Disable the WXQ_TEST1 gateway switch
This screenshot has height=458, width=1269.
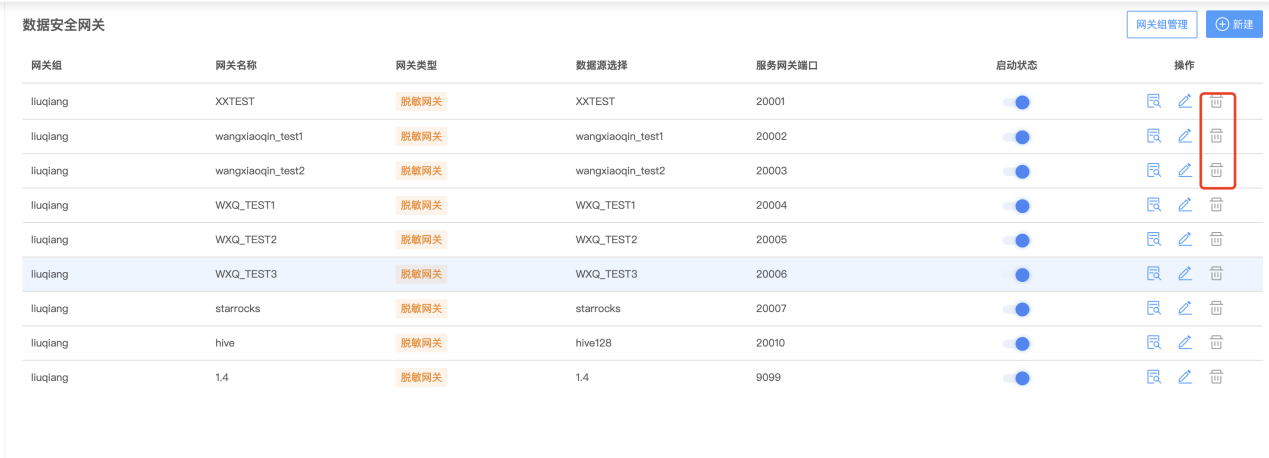(1016, 206)
